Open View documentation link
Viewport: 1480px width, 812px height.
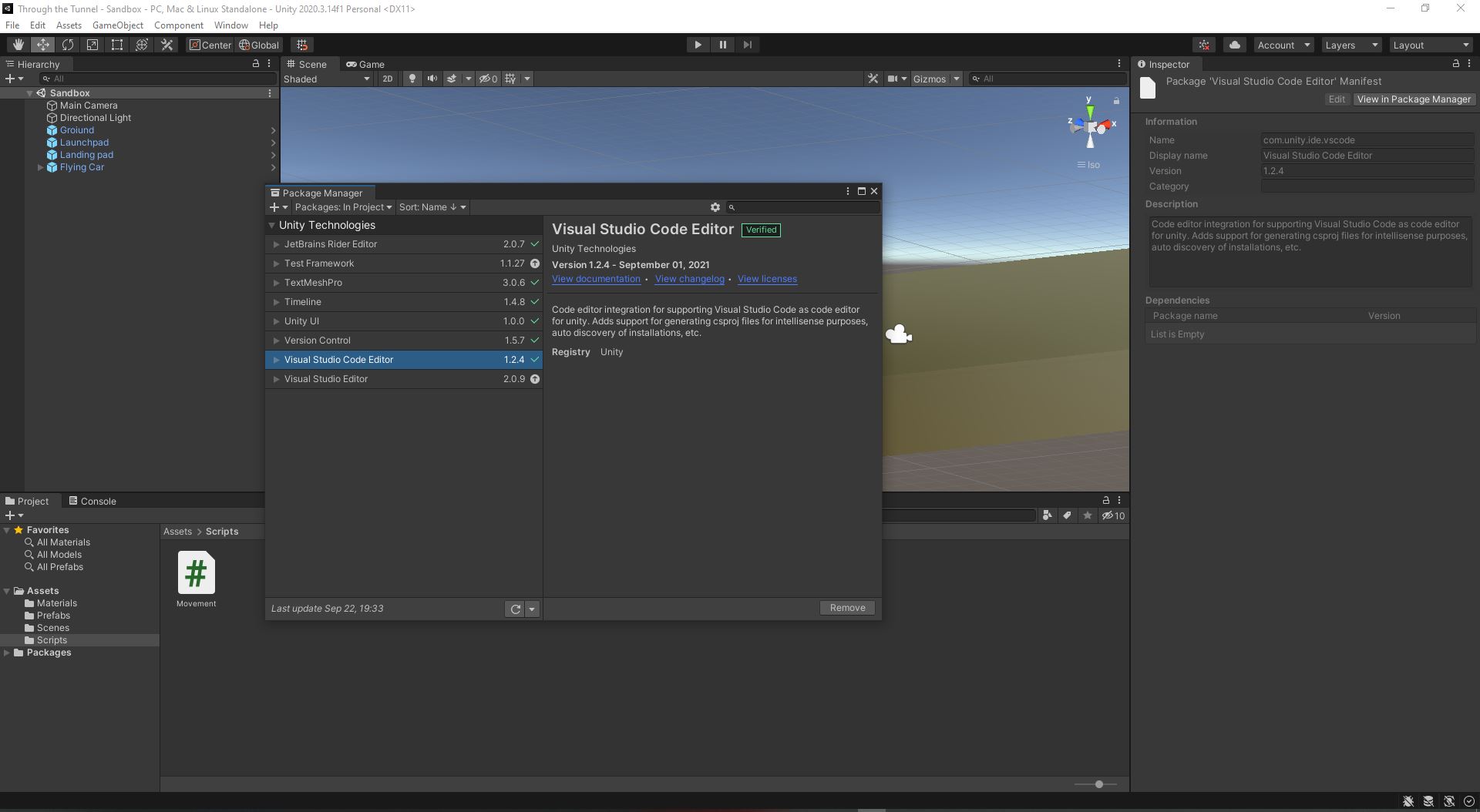(x=596, y=279)
